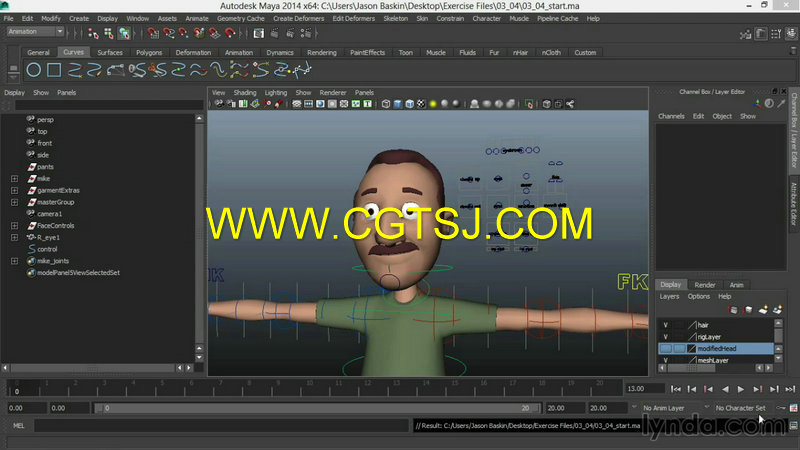Click the snap to curves icon
800x450 pixels.
coord(168,34)
